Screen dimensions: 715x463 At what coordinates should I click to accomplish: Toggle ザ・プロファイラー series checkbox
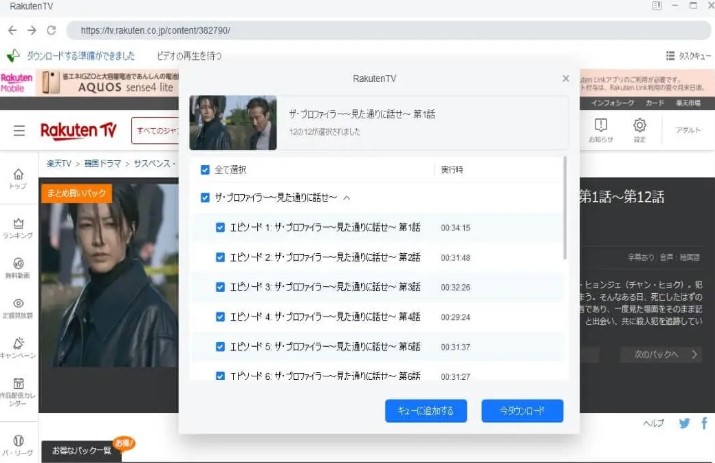(205, 198)
